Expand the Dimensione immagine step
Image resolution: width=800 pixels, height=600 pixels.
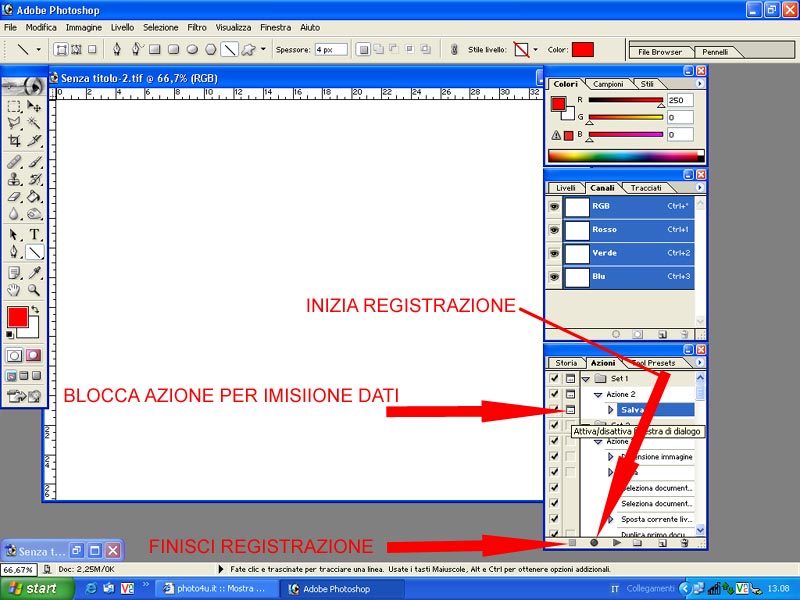tap(612, 457)
